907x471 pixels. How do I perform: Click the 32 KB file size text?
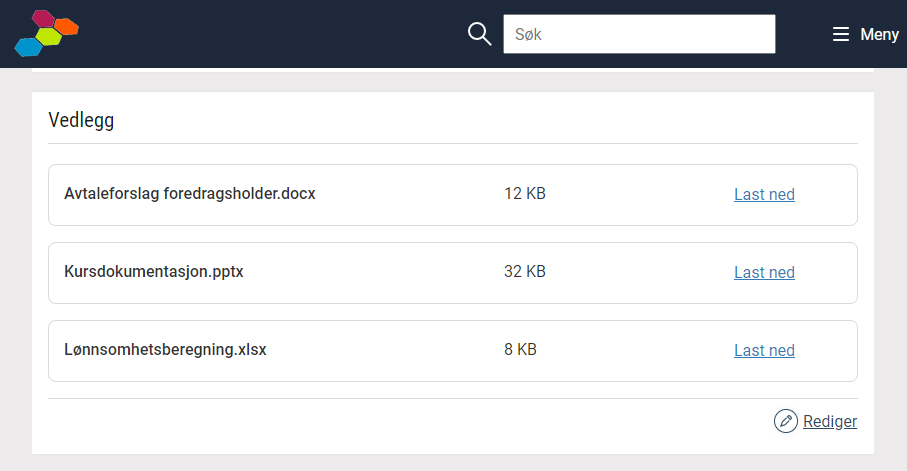tap(525, 271)
